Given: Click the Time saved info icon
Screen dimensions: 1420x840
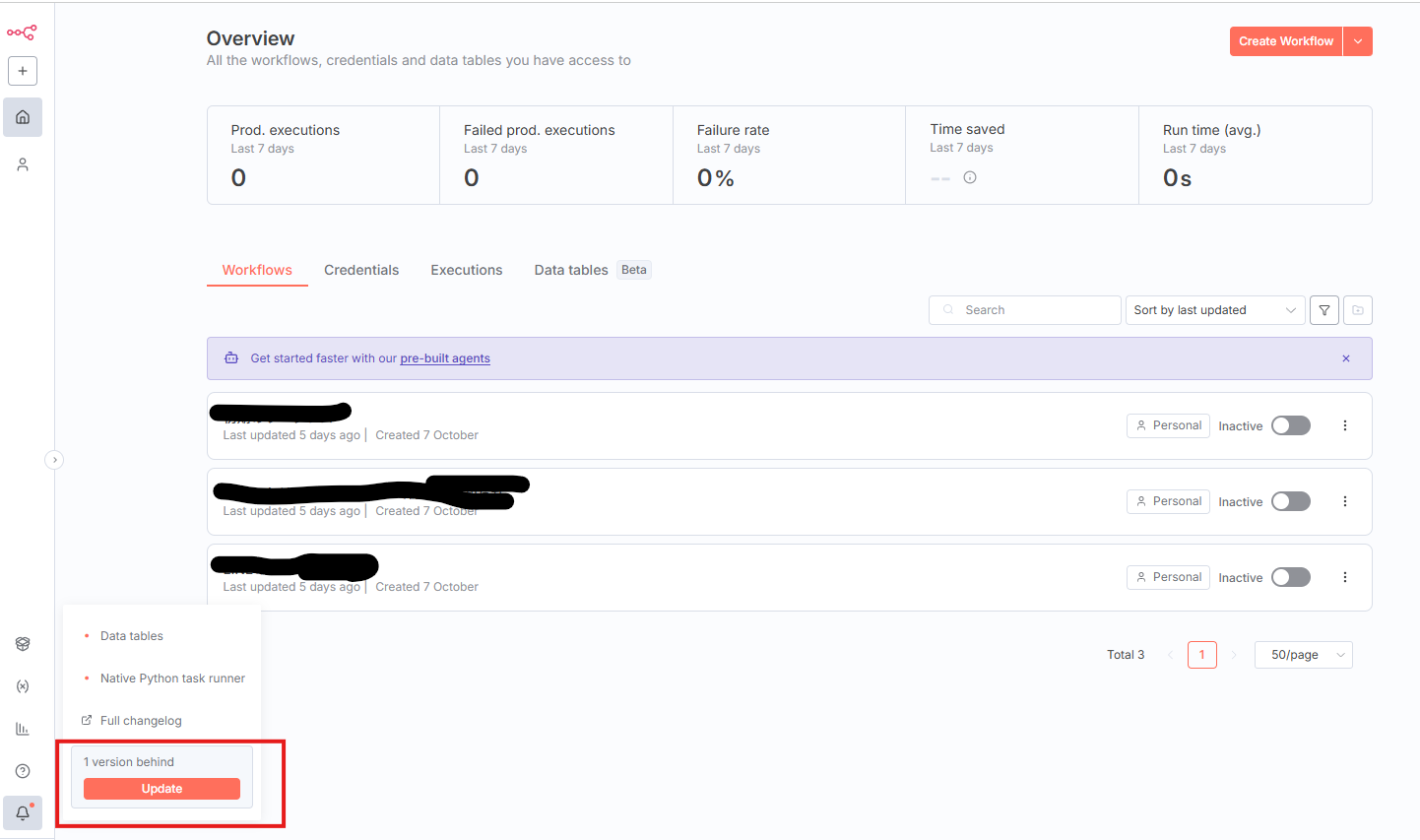Looking at the screenshot, I should point(970,177).
